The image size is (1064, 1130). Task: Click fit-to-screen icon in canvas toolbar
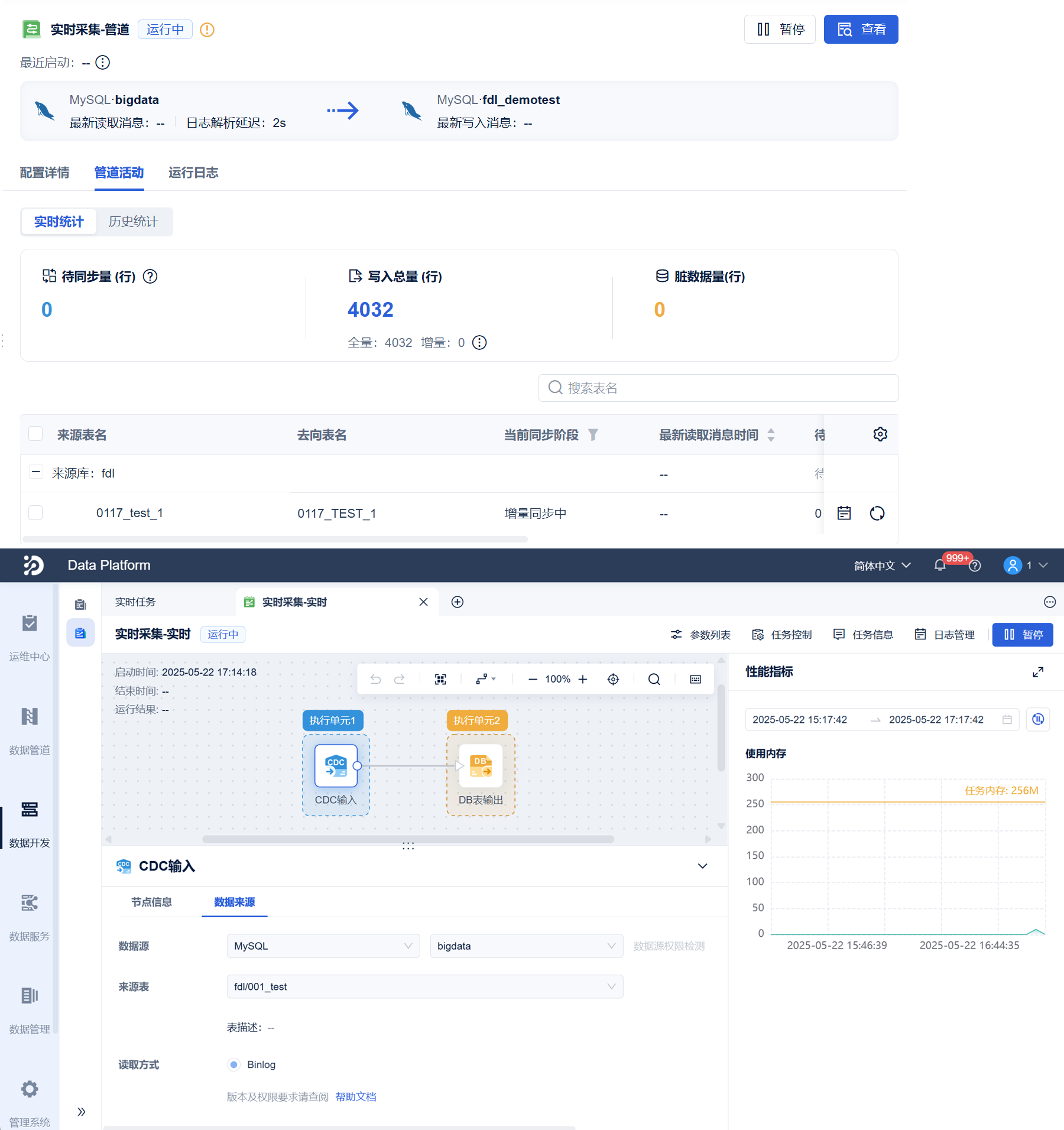(x=440, y=679)
